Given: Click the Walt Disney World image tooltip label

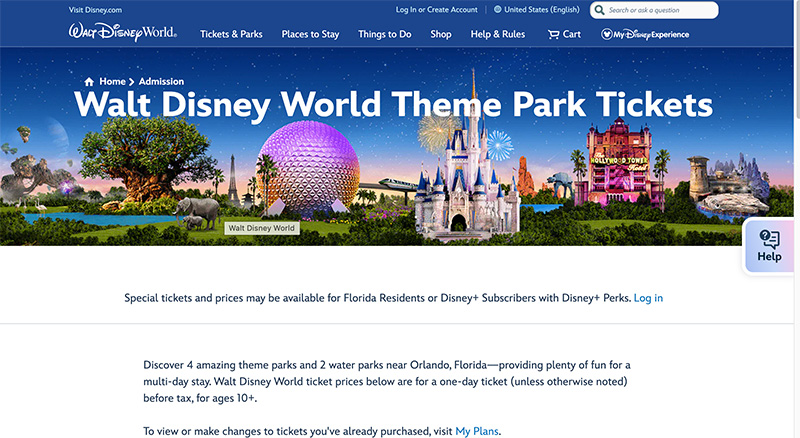Looking at the screenshot, I should pyautogui.click(x=262, y=228).
